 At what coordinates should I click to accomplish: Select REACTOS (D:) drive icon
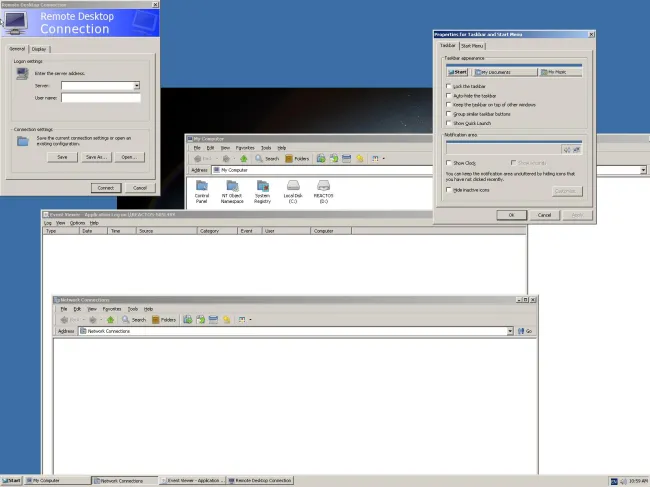point(323,191)
